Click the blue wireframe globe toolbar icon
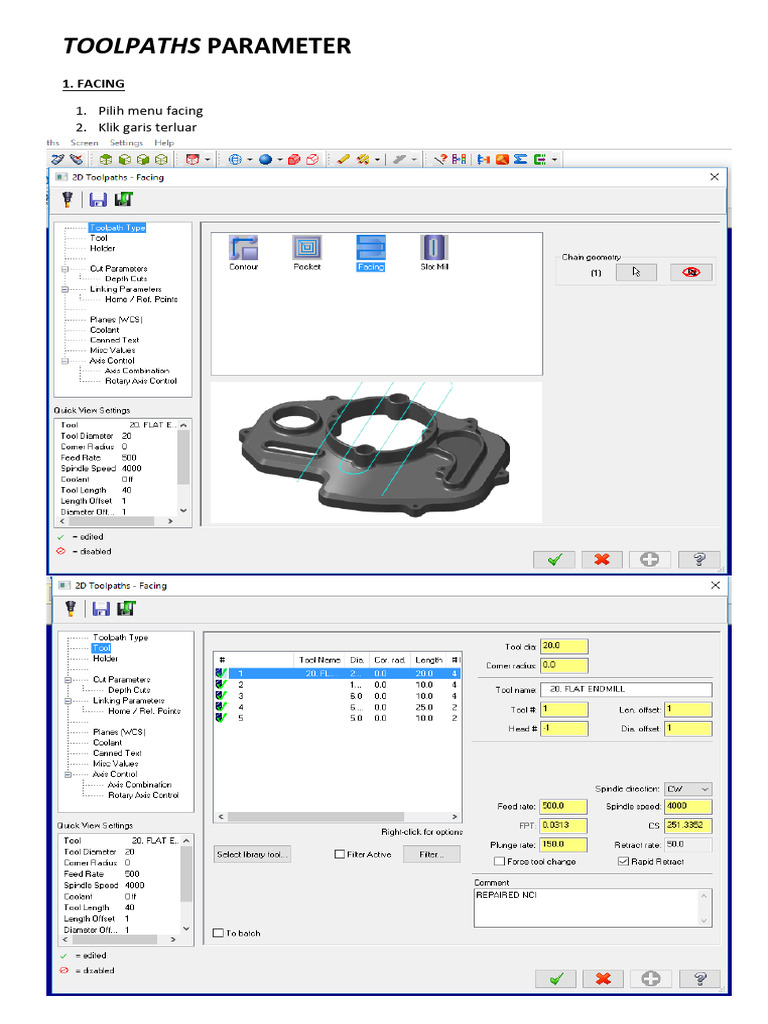 tap(235, 159)
